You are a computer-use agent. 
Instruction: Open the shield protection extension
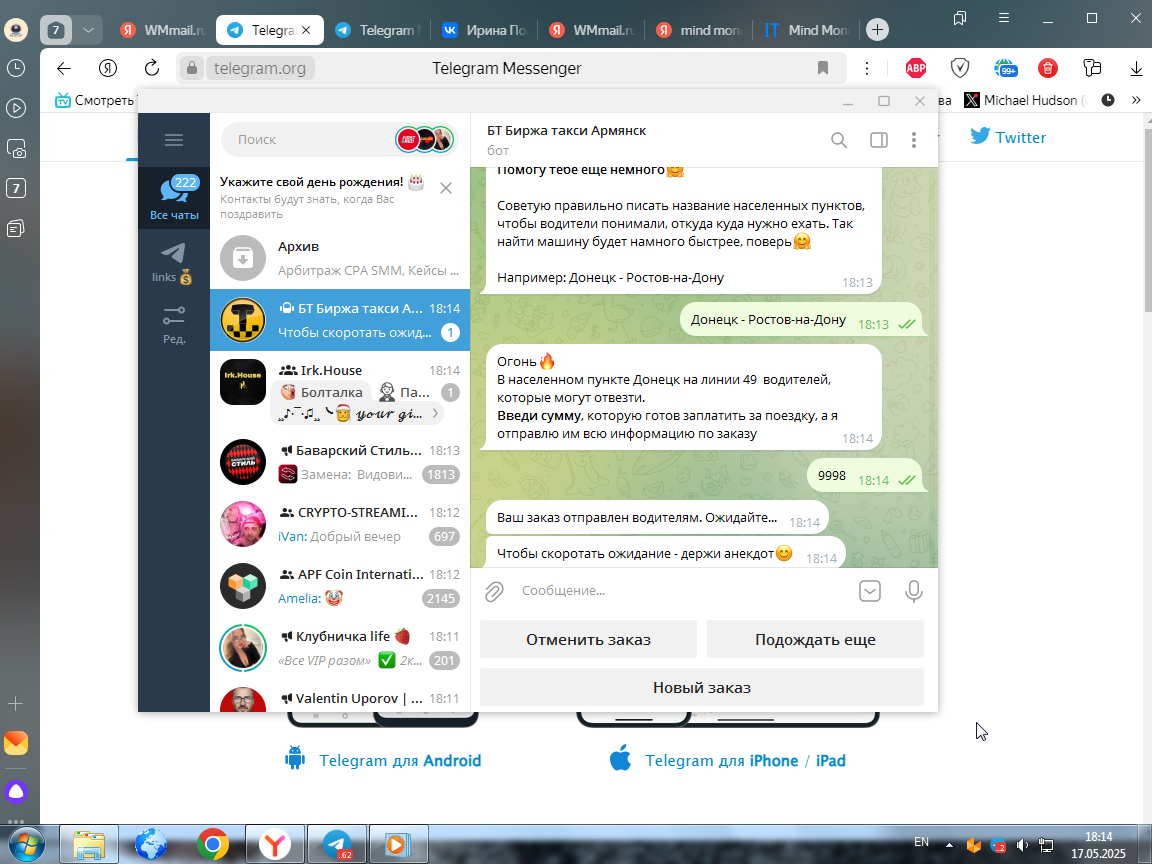[960, 68]
